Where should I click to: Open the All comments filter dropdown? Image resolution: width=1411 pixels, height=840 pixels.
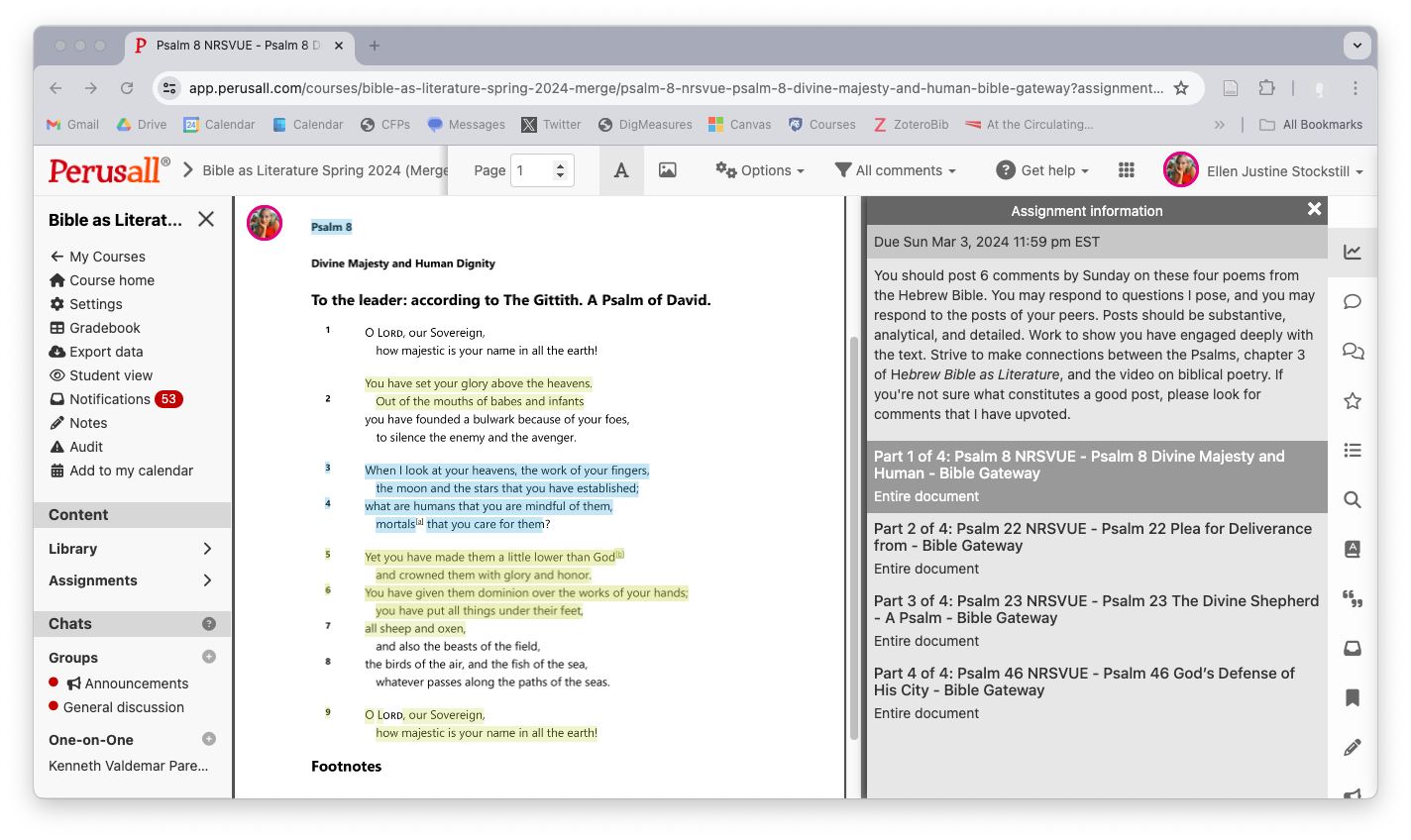pyautogui.click(x=896, y=170)
